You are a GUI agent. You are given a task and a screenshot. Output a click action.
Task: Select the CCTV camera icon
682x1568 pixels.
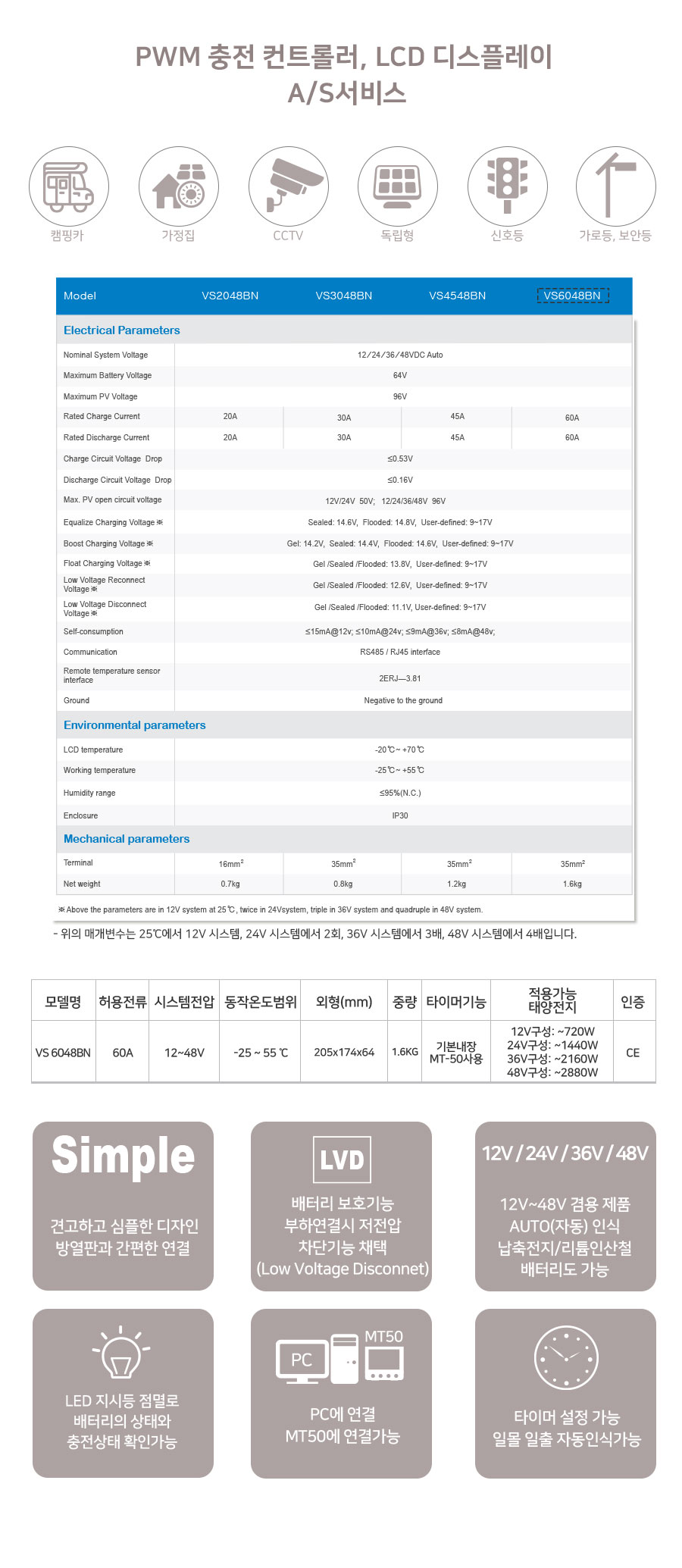(288, 186)
